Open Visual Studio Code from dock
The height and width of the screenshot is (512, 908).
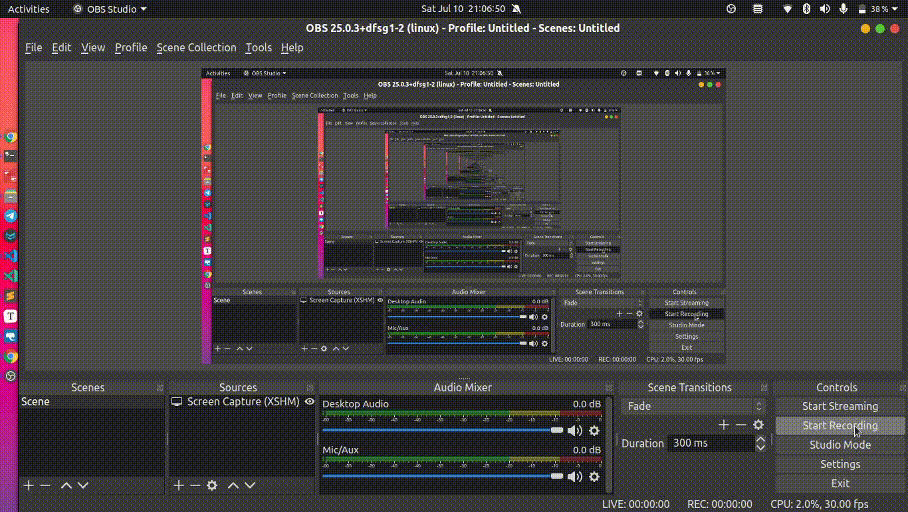(10, 256)
